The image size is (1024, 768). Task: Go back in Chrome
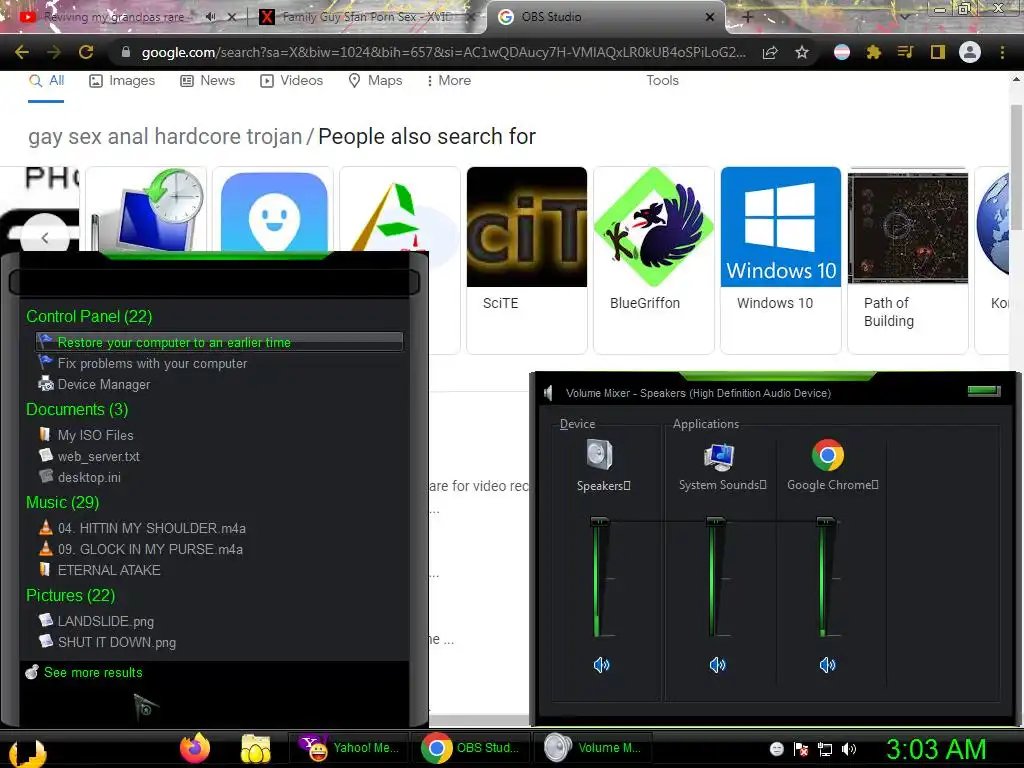click(22, 52)
